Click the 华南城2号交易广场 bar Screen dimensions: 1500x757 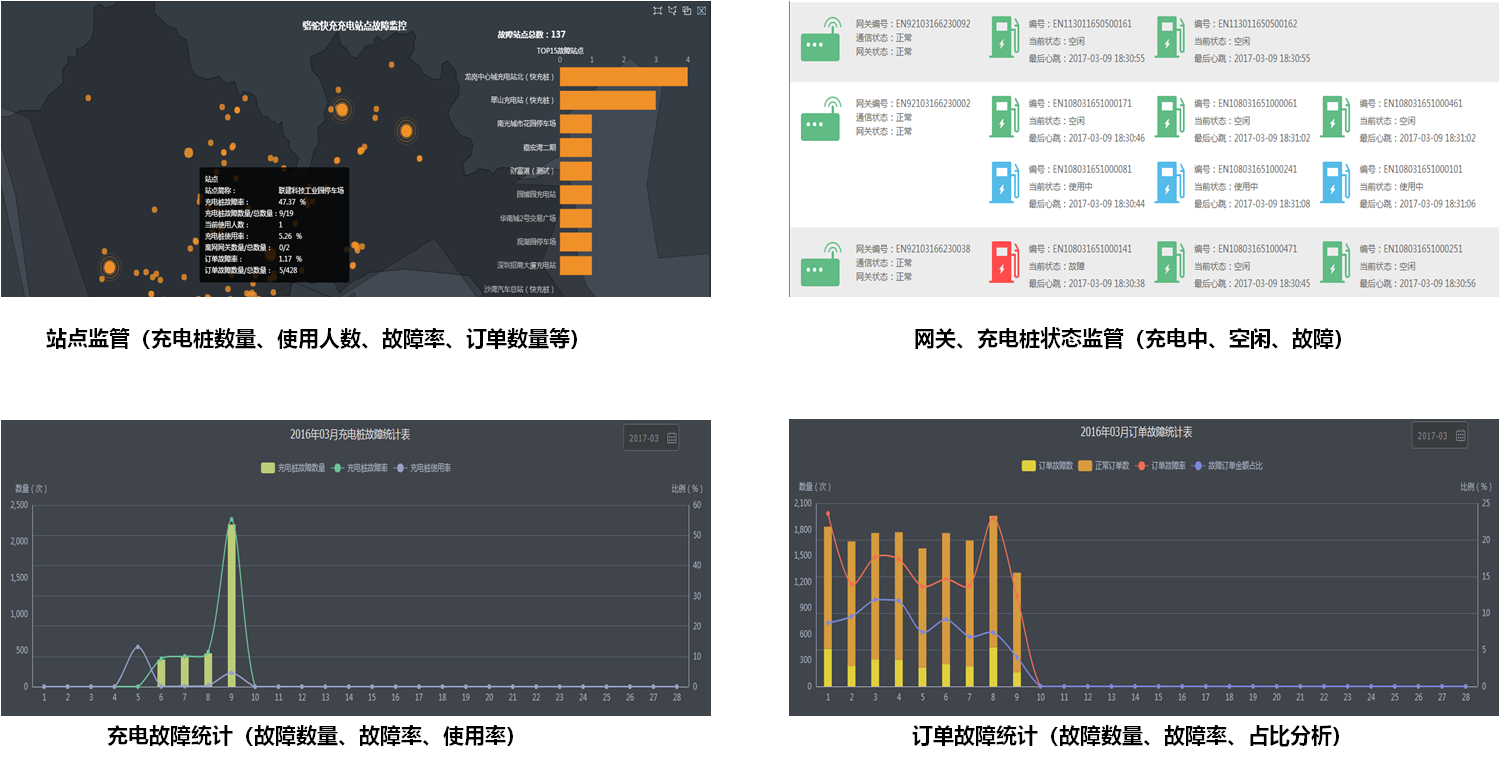coord(576,218)
